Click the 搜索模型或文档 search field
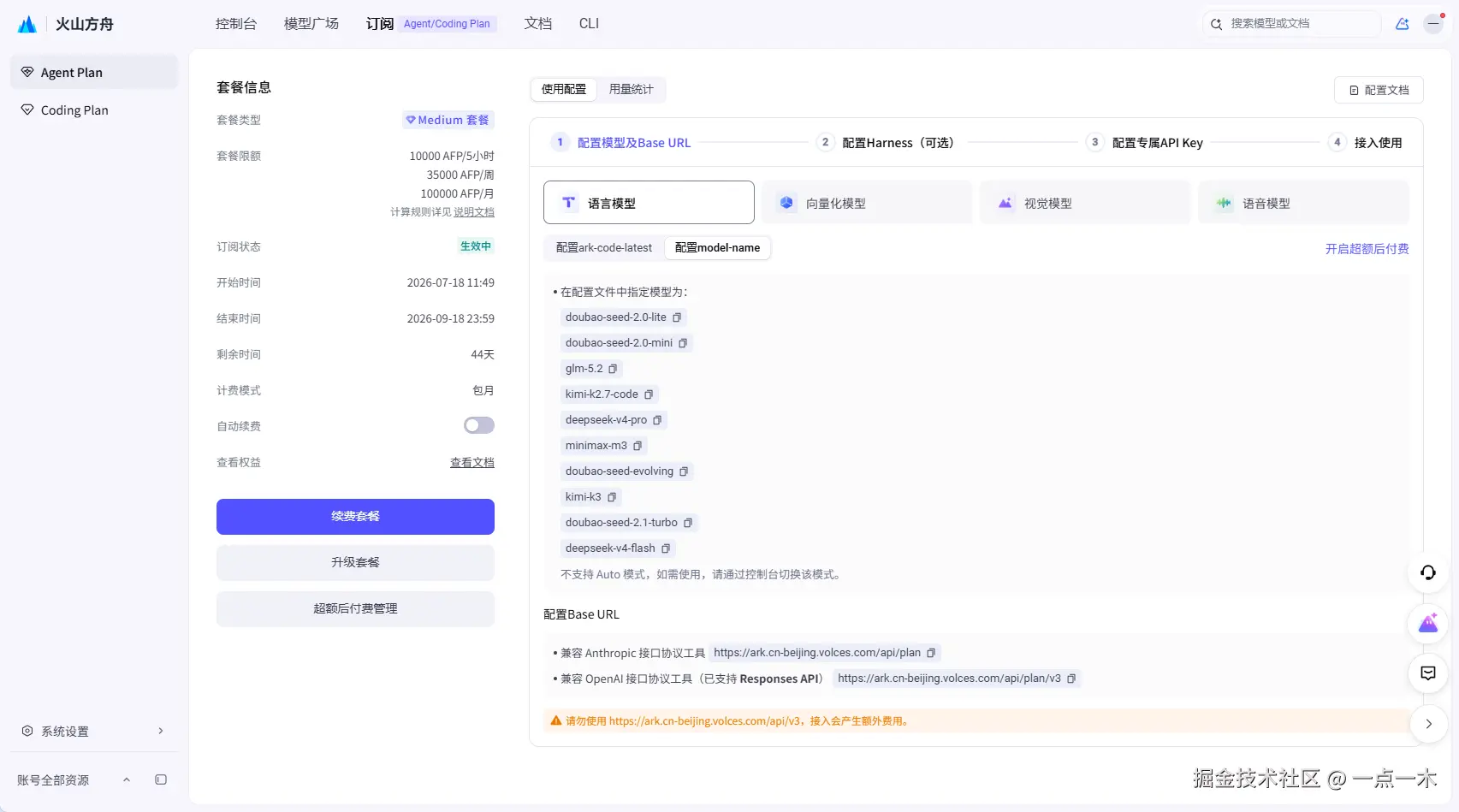Viewport: 1459px width, 812px height. click(1292, 24)
